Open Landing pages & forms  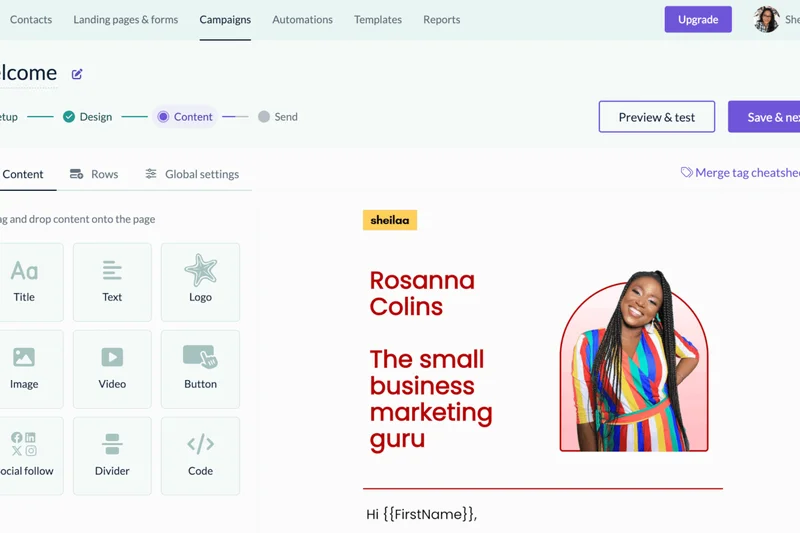(126, 19)
